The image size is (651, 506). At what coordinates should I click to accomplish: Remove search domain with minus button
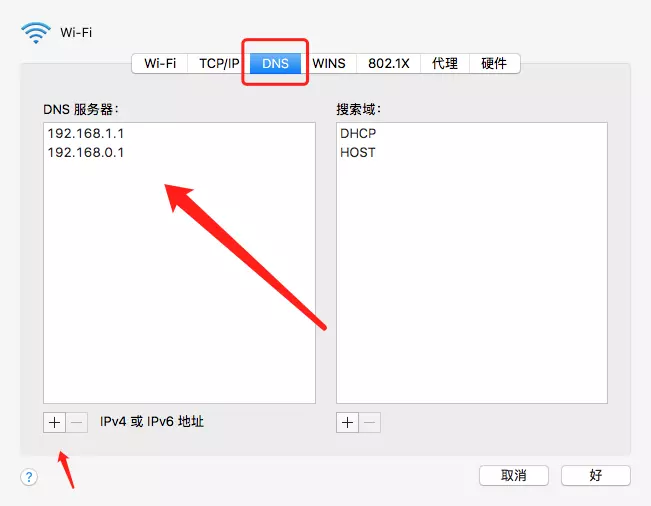coord(370,423)
